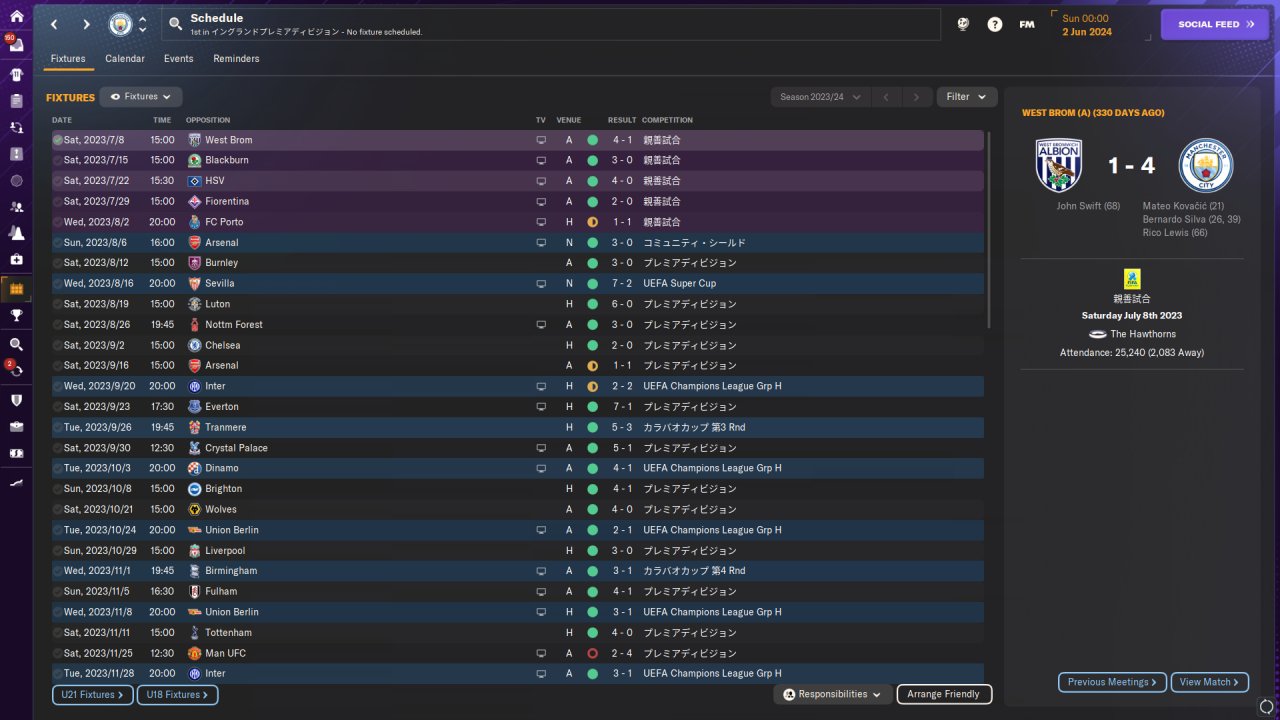Click the fixtures list vertical scrollbar
The image size is (1280, 720).
989,230
